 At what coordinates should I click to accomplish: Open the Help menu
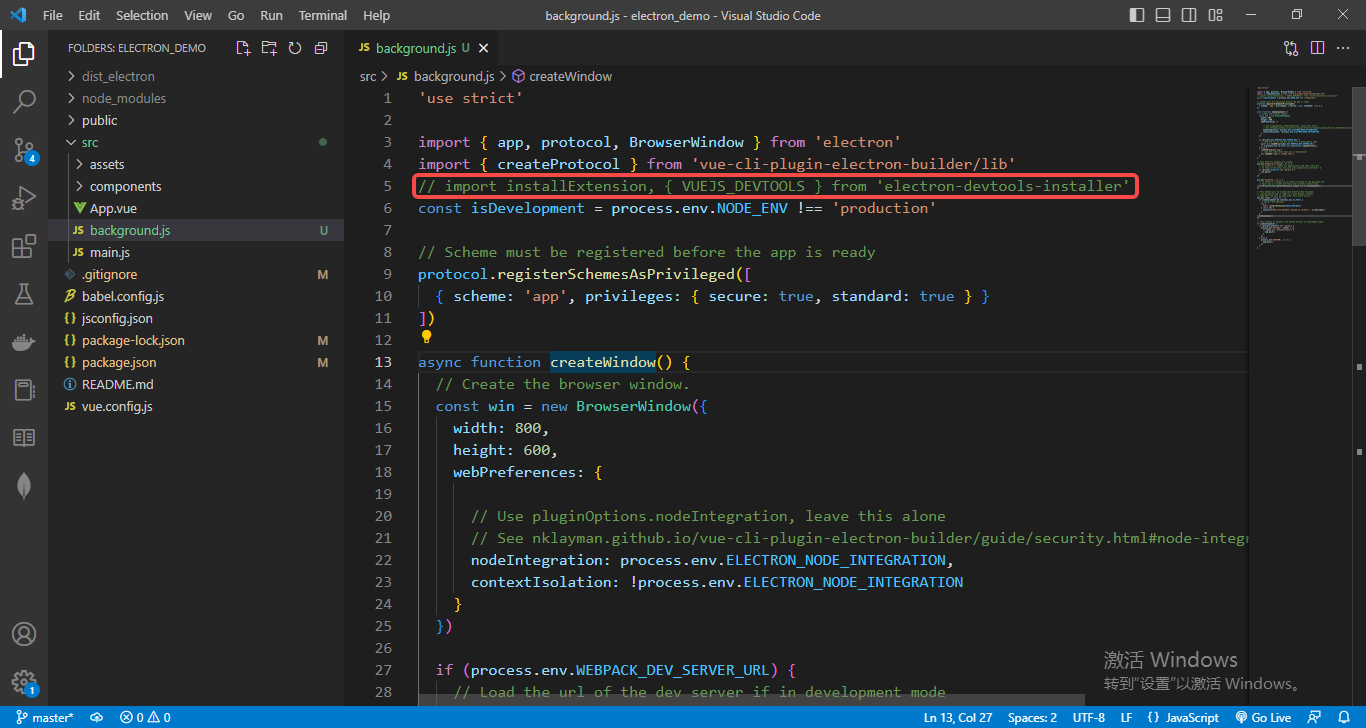click(377, 15)
